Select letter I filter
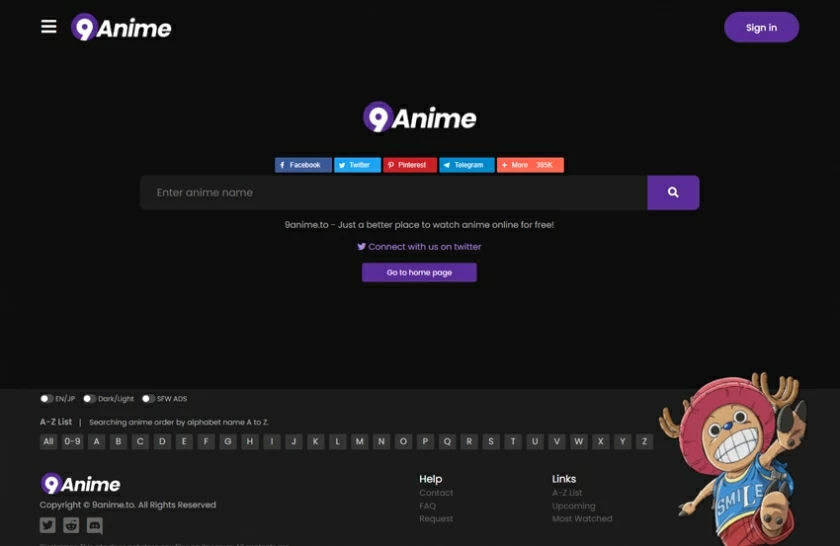840x546 pixels. pos(272,442)
